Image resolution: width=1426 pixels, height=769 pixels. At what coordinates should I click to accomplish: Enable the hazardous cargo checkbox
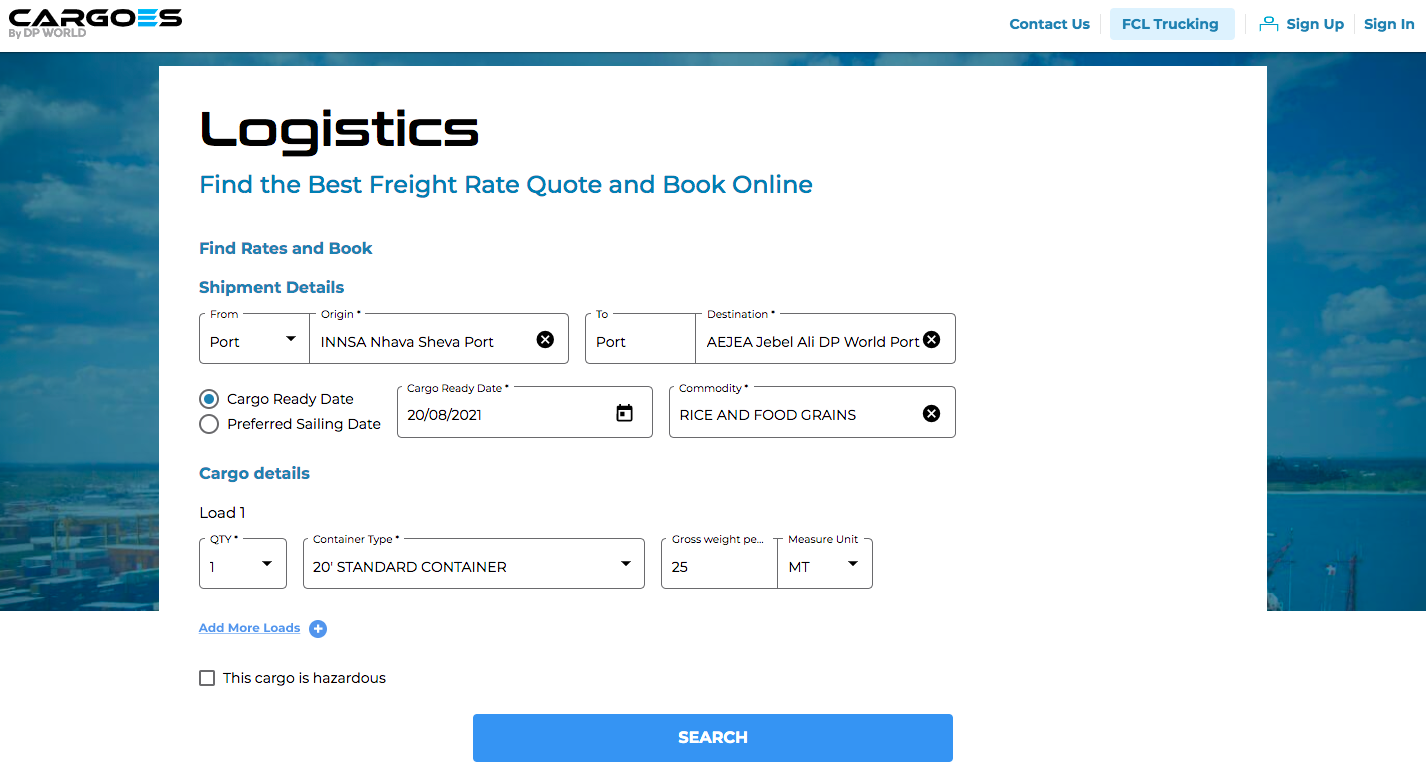coord(207,678)
